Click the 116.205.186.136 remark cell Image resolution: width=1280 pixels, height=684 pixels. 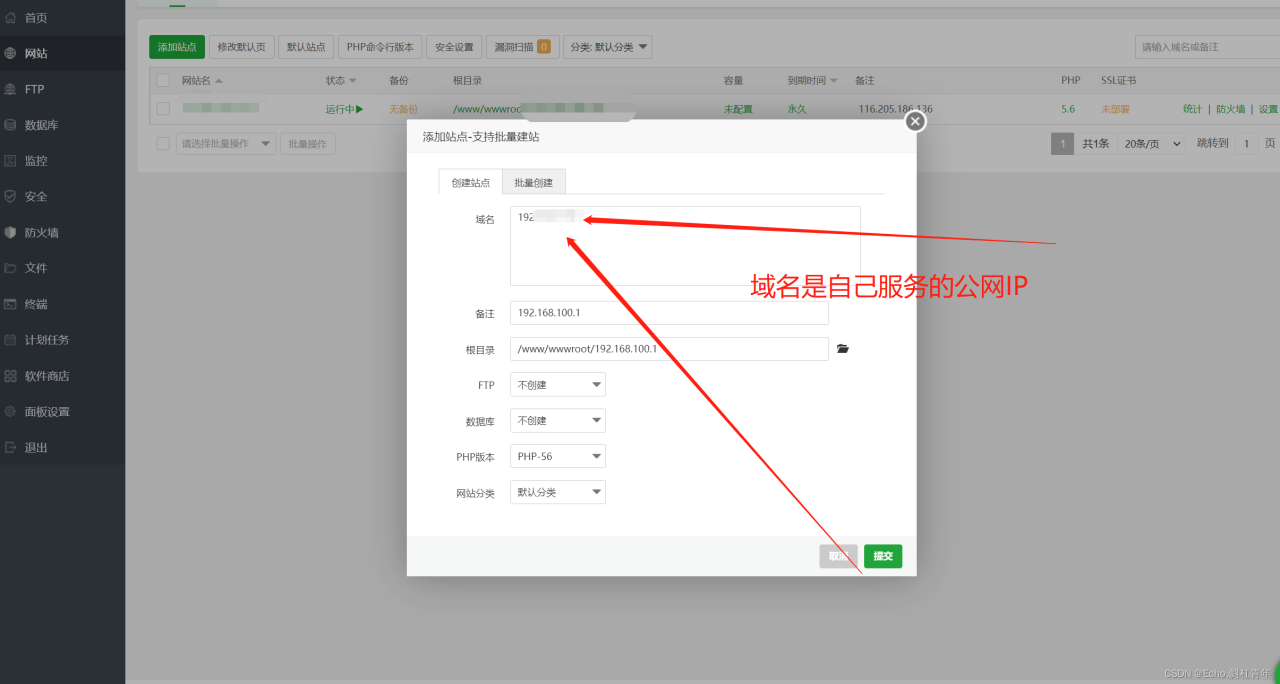pos(896,109)
